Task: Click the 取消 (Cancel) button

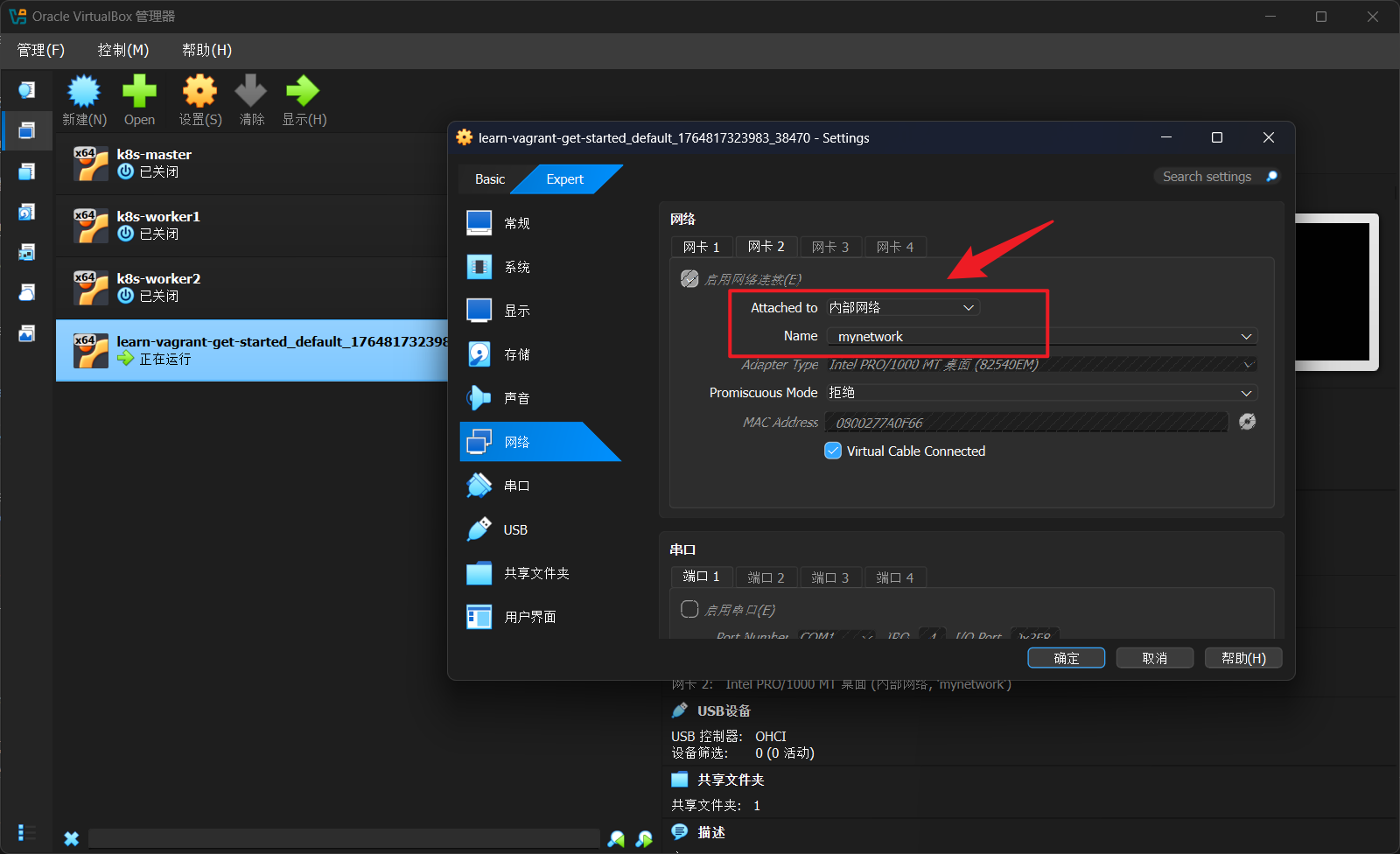Action: 1154,658
